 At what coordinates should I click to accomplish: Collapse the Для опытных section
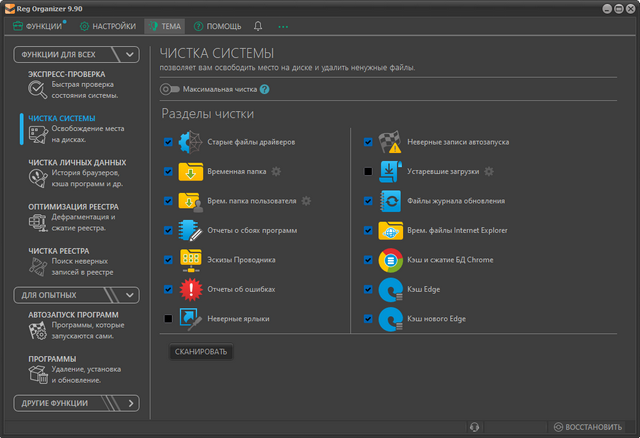tap(130, 295)
